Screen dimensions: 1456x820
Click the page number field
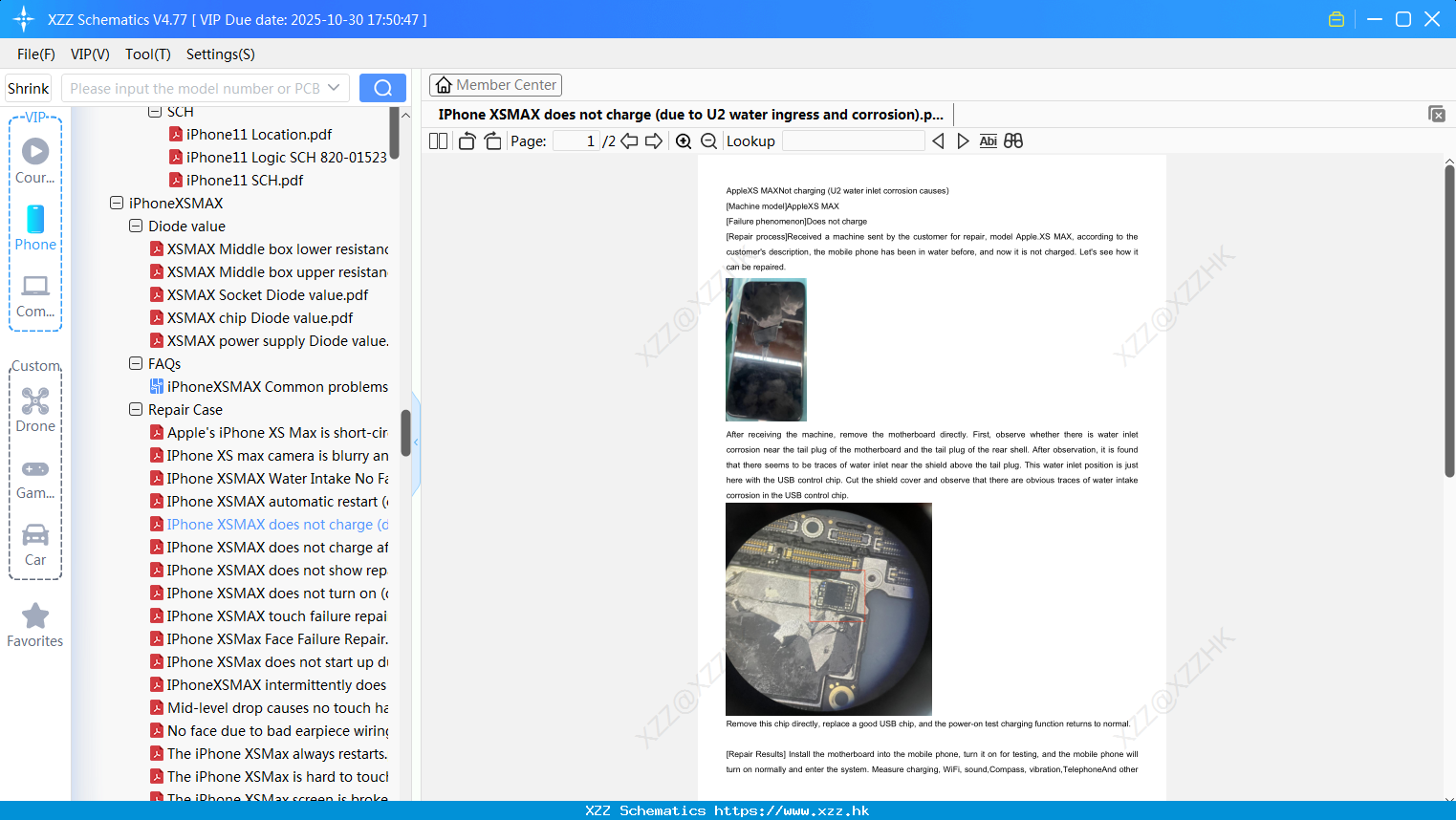pos(576,140)
